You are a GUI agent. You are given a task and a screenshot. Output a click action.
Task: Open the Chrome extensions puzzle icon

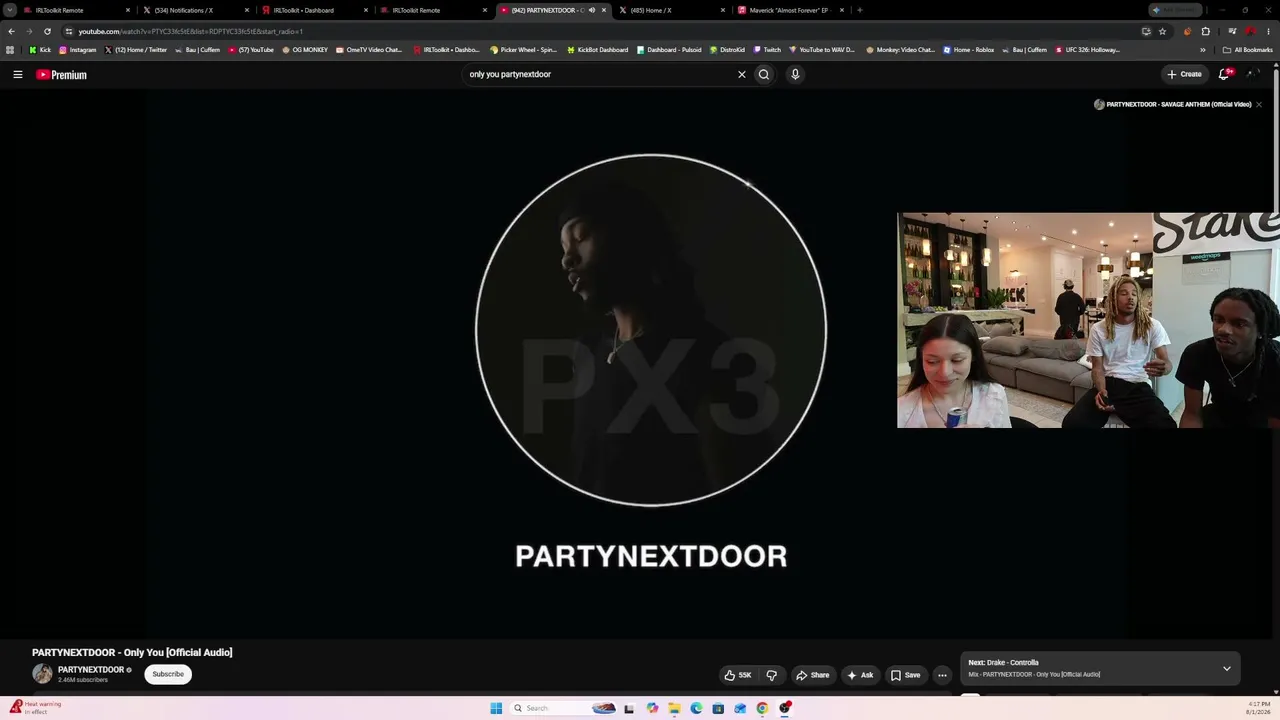[1205, 31]
